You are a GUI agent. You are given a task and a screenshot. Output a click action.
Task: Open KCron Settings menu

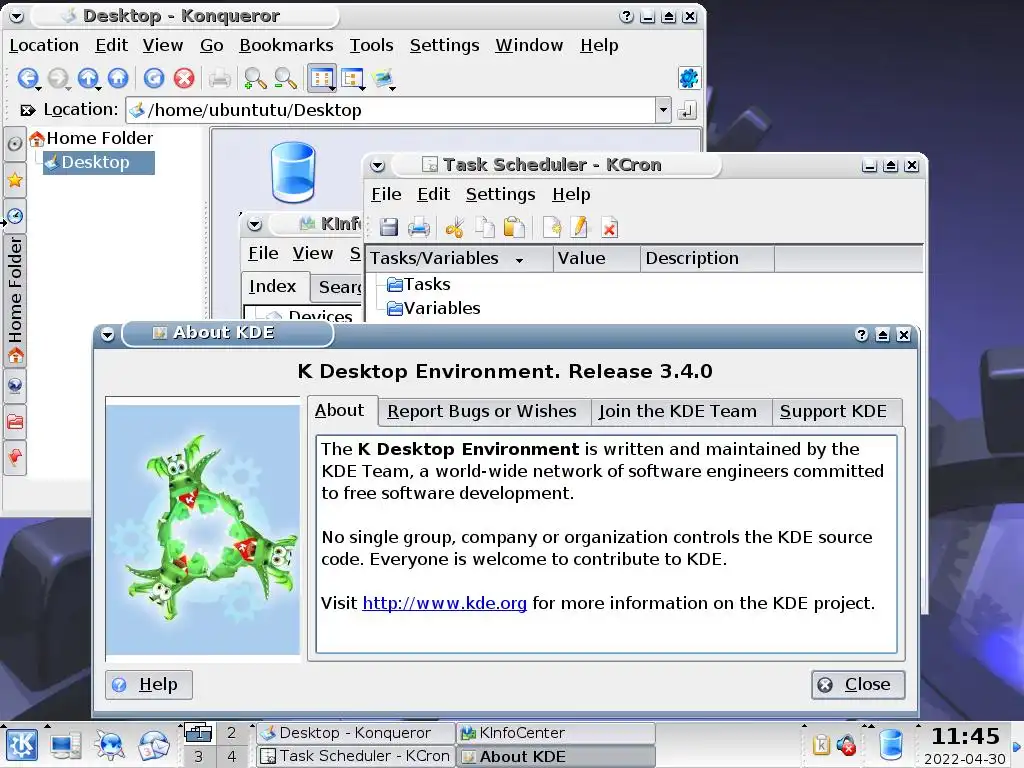[x=500, y=195]
